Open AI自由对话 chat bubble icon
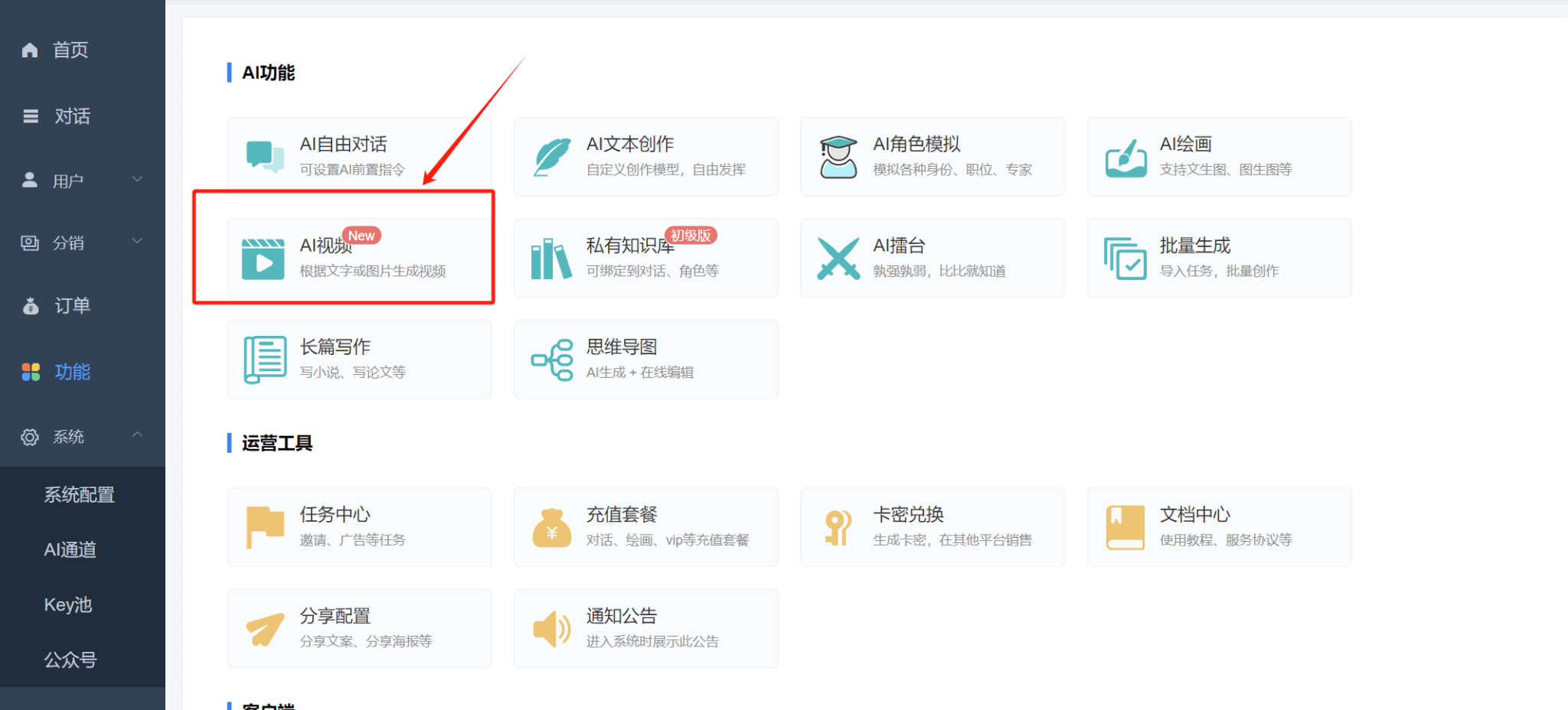This screenshot has height=710, width=1568. tap(264, 156)
